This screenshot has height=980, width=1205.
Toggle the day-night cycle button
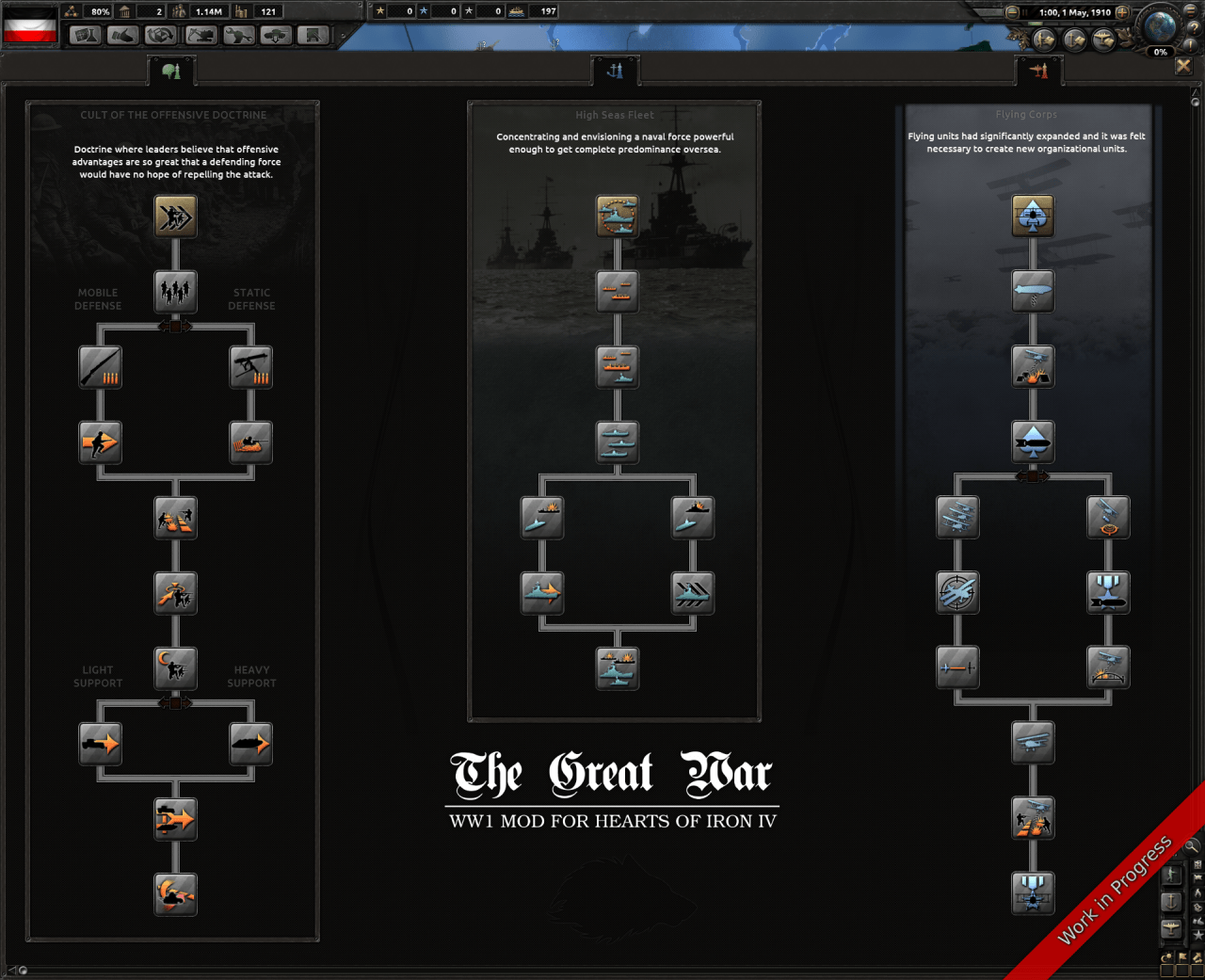(1167, 957)
